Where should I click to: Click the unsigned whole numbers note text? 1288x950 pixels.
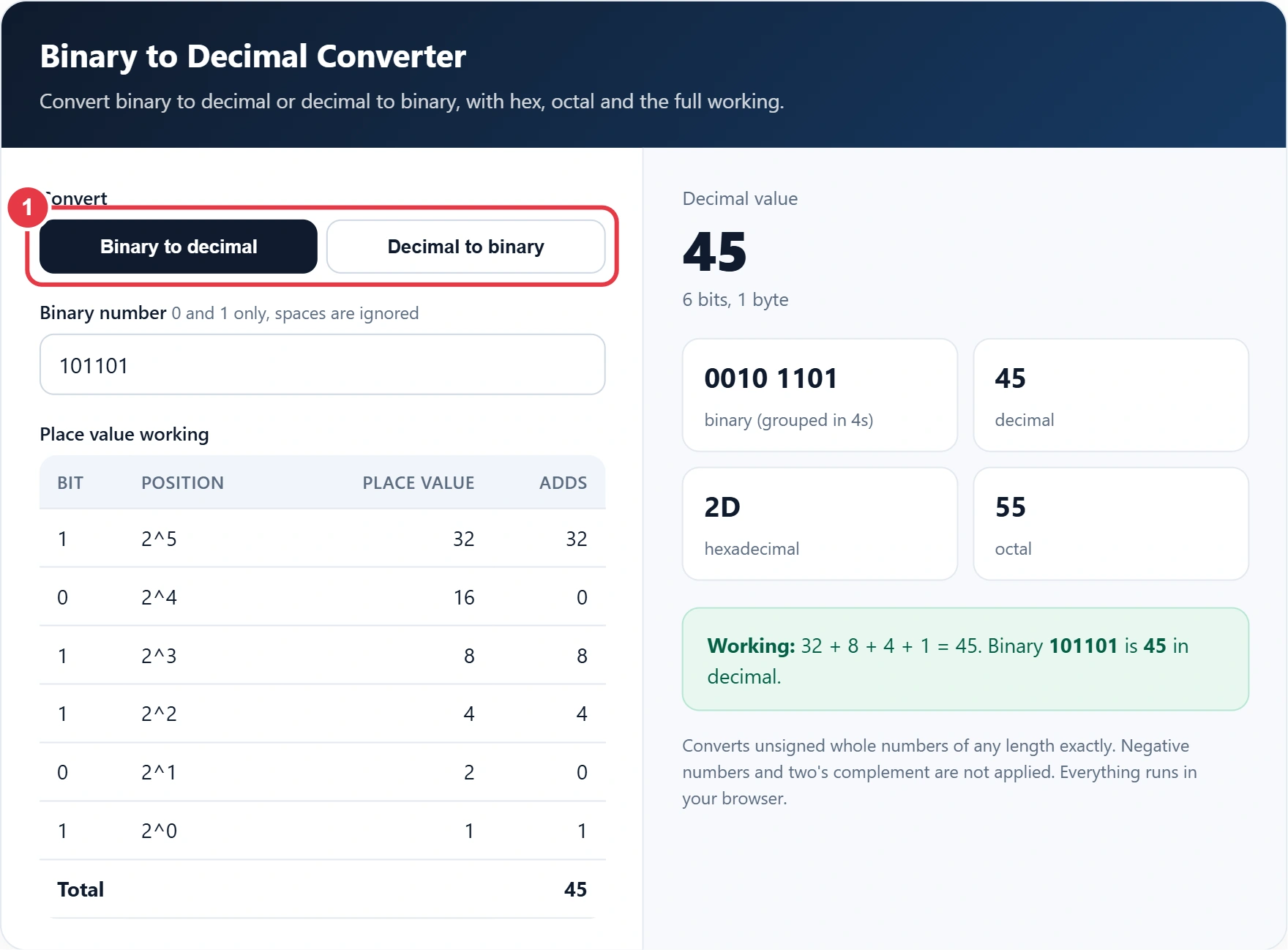click(940, 772)
